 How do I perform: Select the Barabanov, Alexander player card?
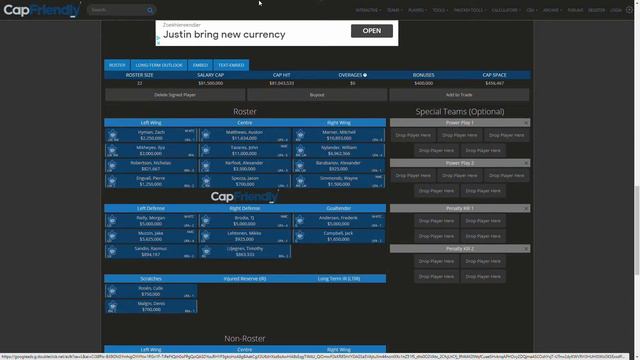click(x=339, y=166)
